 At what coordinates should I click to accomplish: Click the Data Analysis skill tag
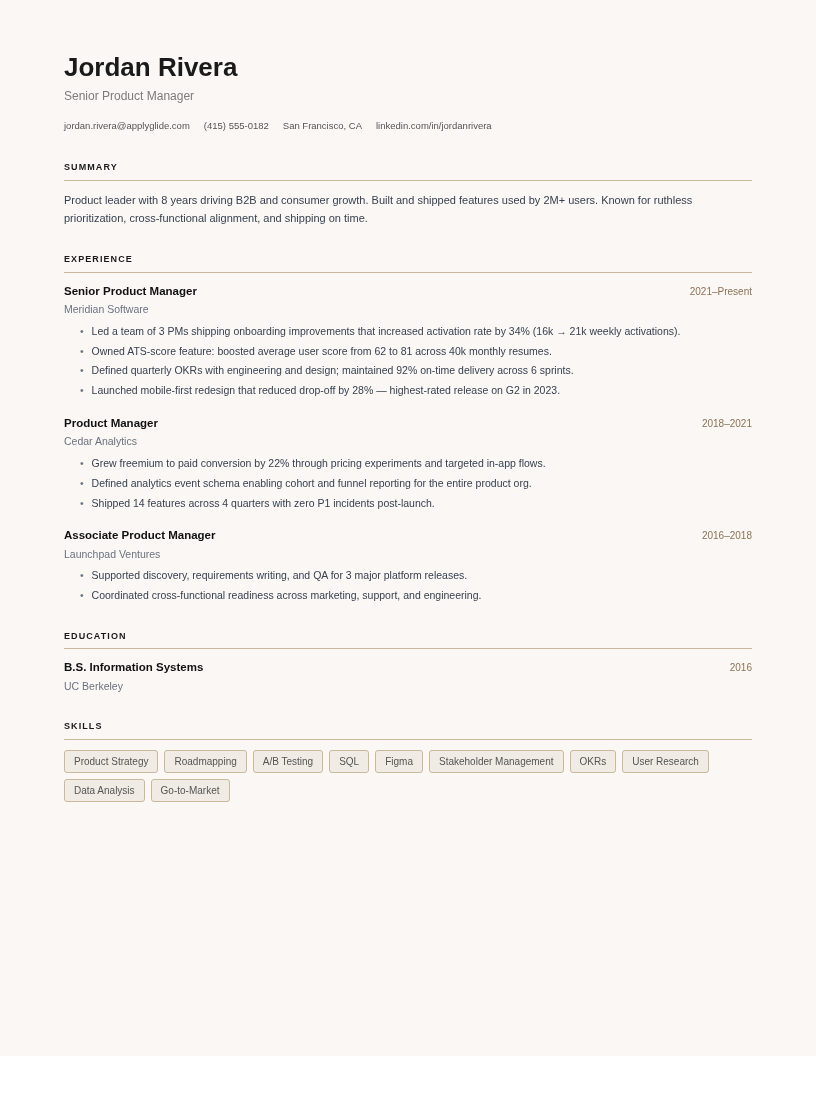[x=104, y=791]
